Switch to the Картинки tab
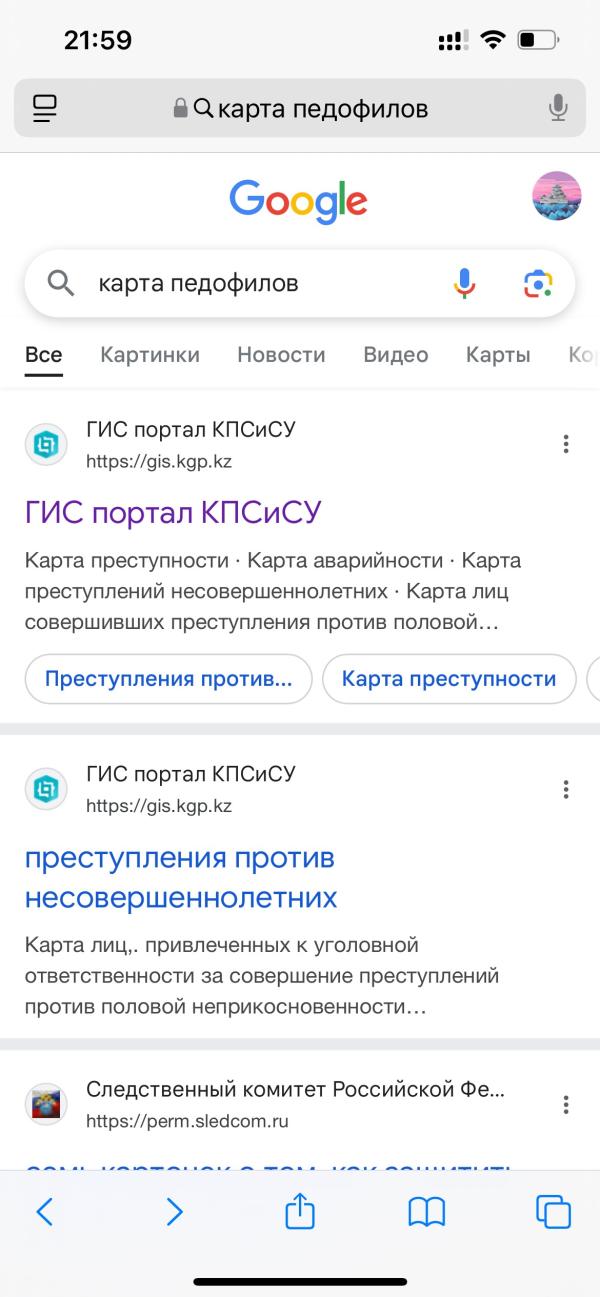 (150, 355)
